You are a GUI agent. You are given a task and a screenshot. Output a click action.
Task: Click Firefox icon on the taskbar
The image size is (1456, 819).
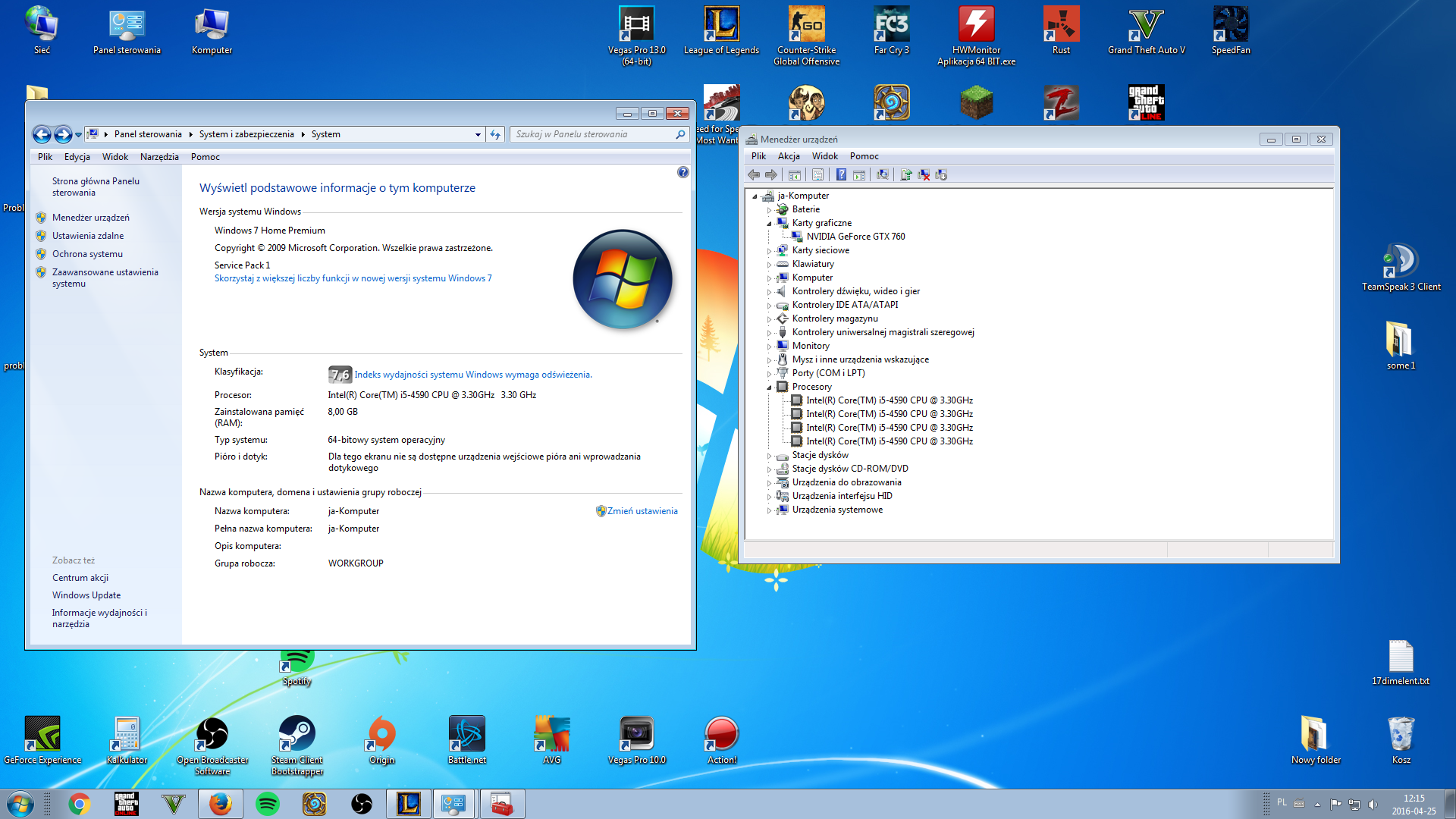[221, 804]
